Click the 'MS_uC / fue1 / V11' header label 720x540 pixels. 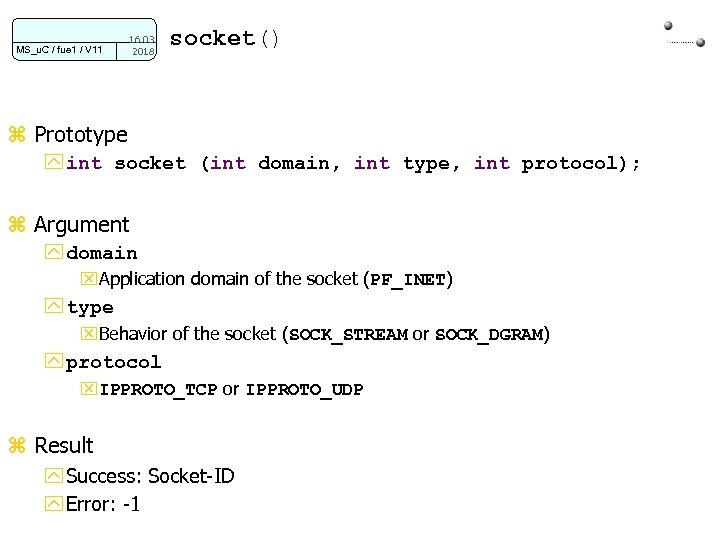click(x=59, y=49)
